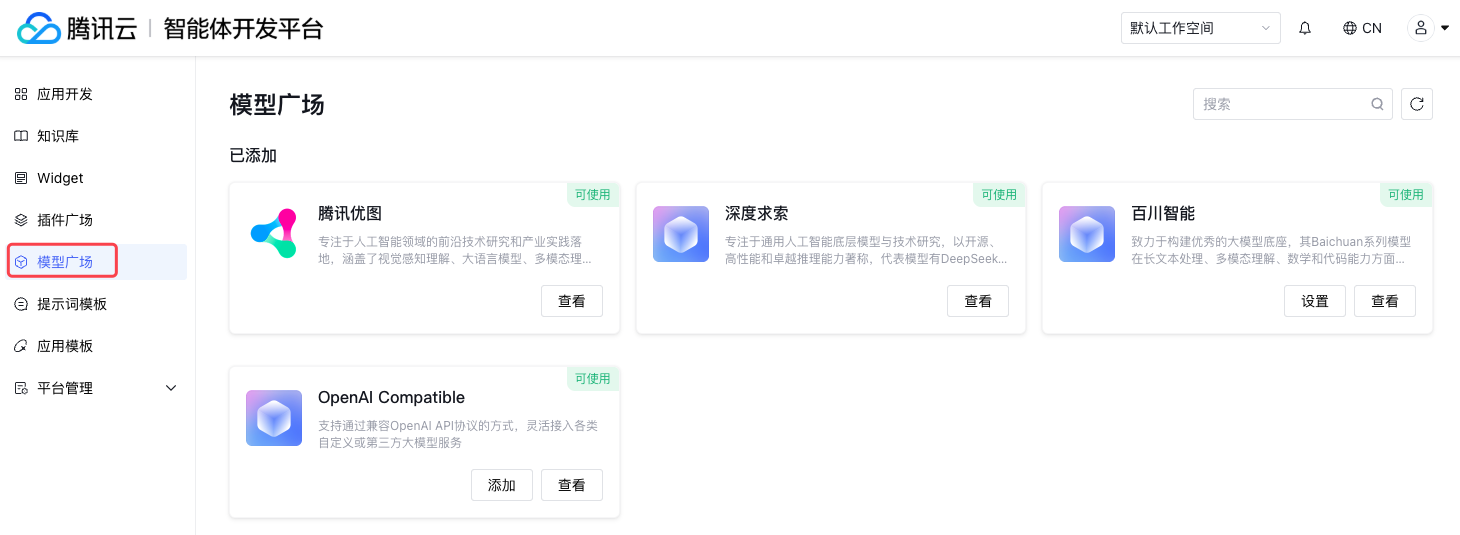Expand the 平台管理 chevron
This screenshot has width=1460, height=535.
pos(171,388)
